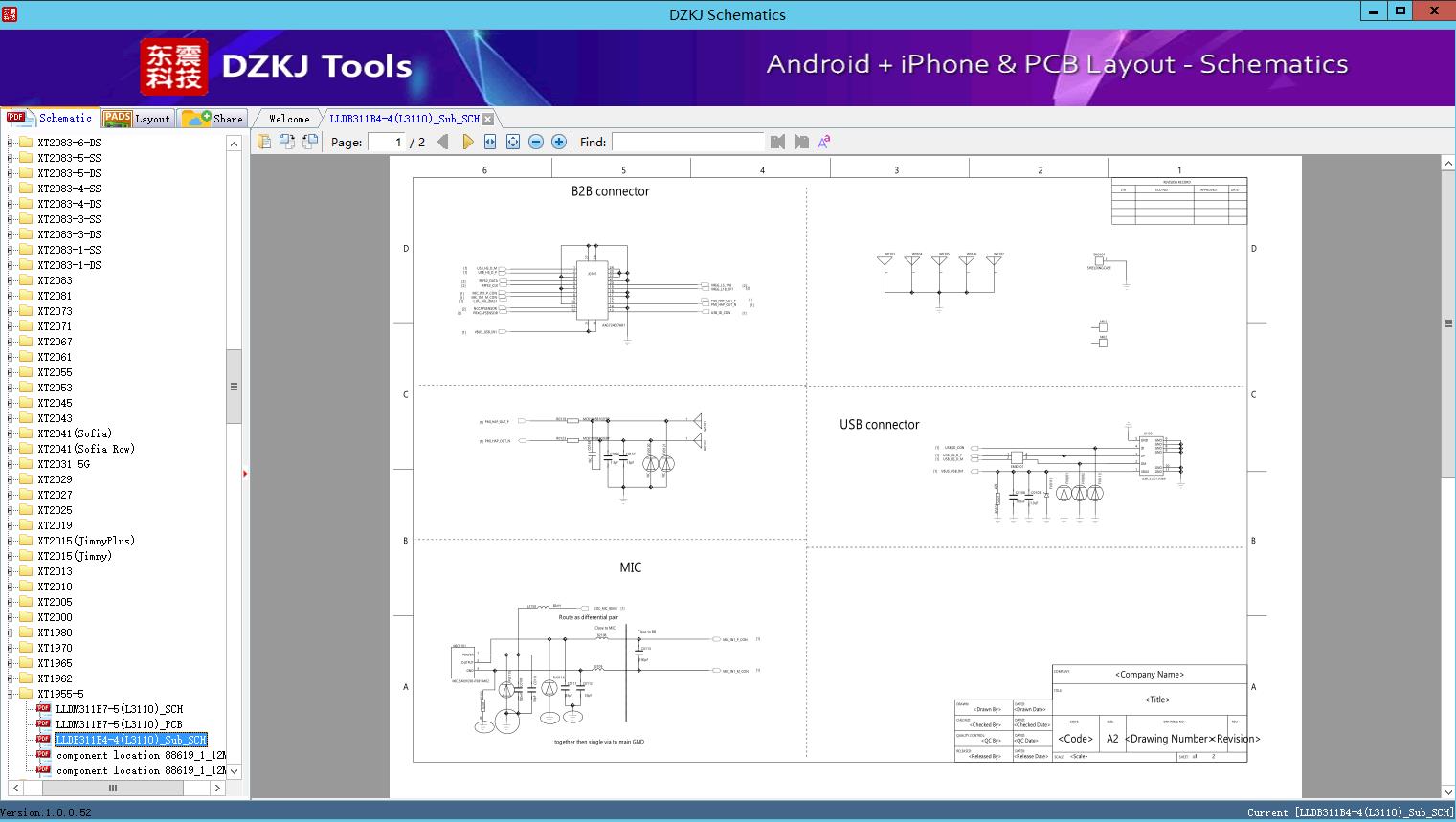1456x822 pixels.
Task: Click the XT2025 folder icon
Action: [x=27, y=510]
